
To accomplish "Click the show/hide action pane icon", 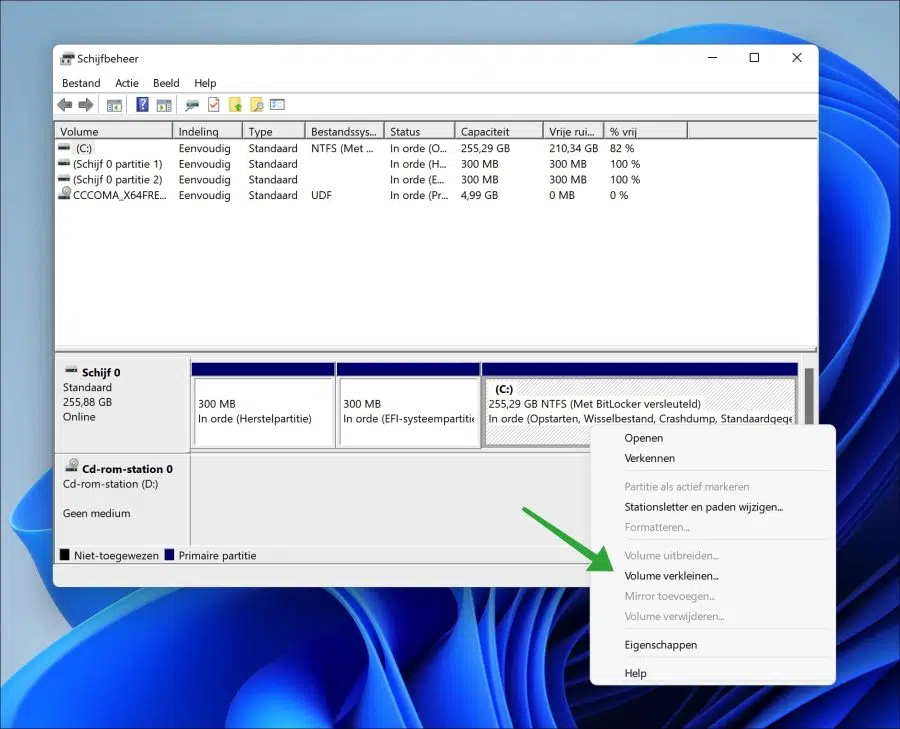I will tap(164, 105).
